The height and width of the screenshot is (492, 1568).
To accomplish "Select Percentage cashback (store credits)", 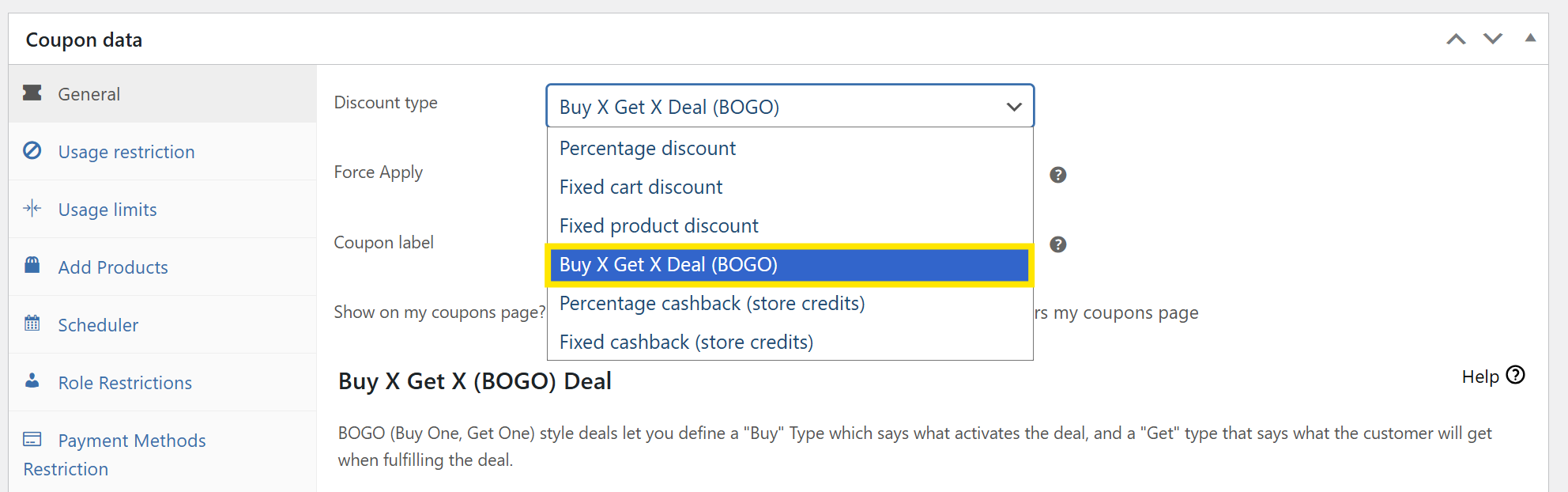I will click(x=711, y=304).
